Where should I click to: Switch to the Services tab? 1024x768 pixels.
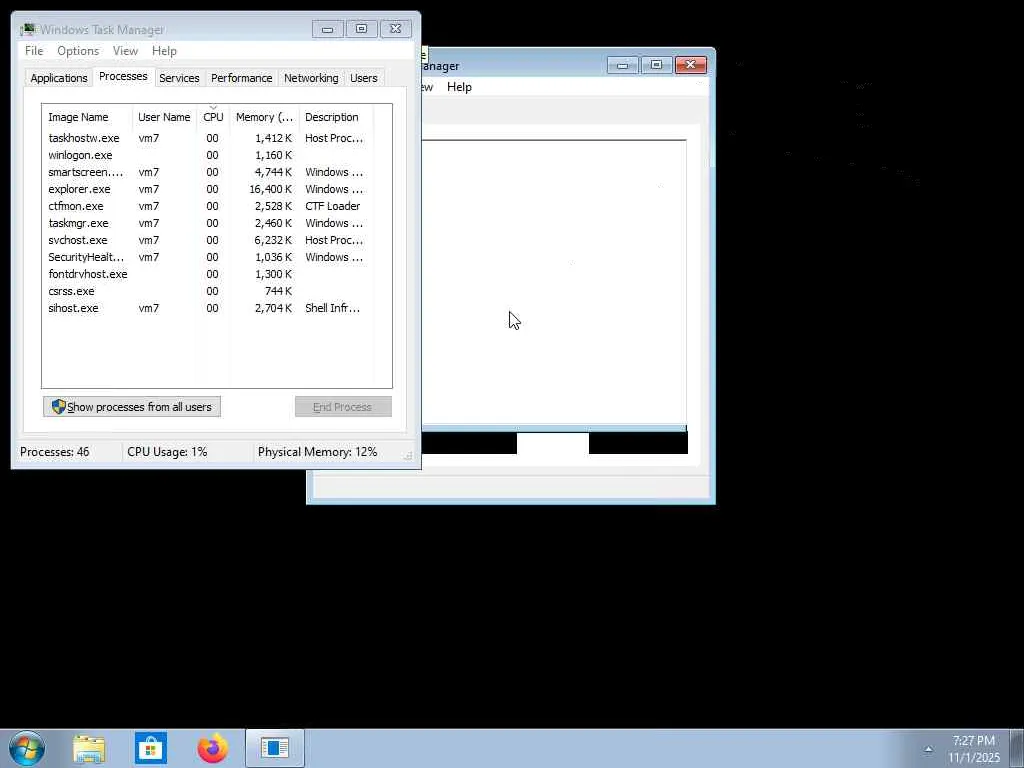point(179,78)
